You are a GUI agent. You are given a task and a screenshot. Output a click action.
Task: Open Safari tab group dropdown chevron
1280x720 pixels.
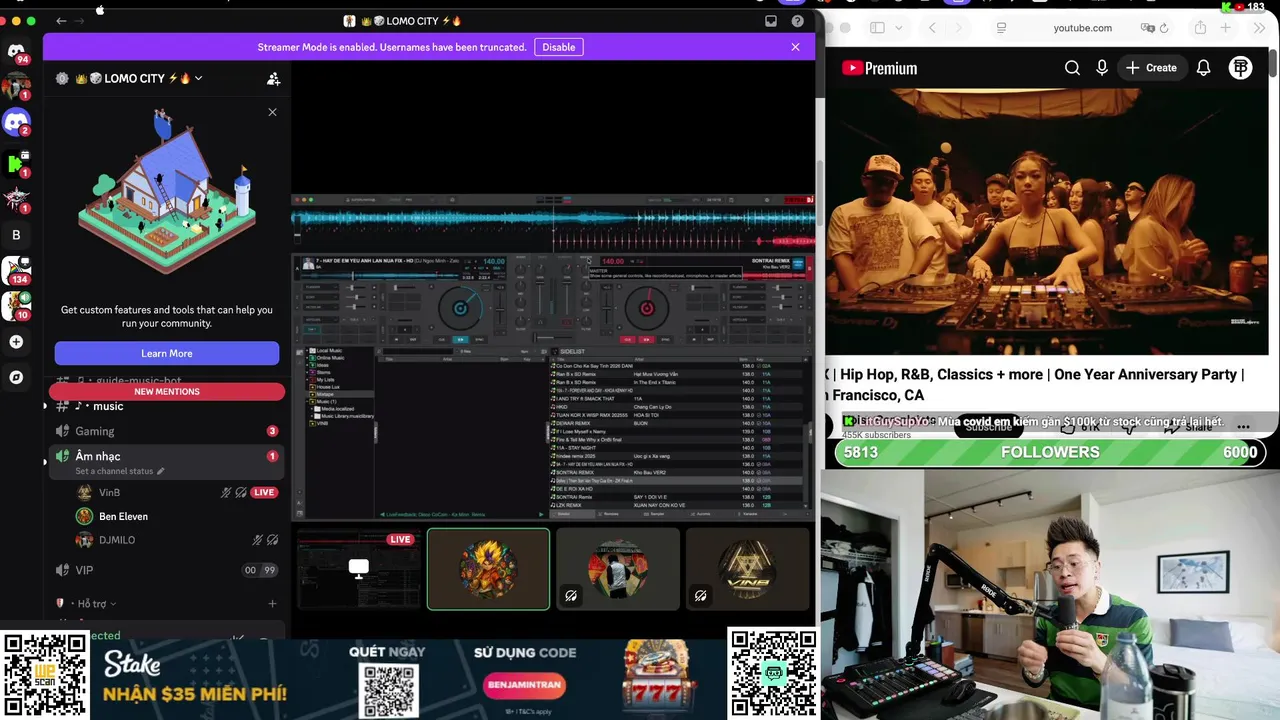click(x=899, y=28)
